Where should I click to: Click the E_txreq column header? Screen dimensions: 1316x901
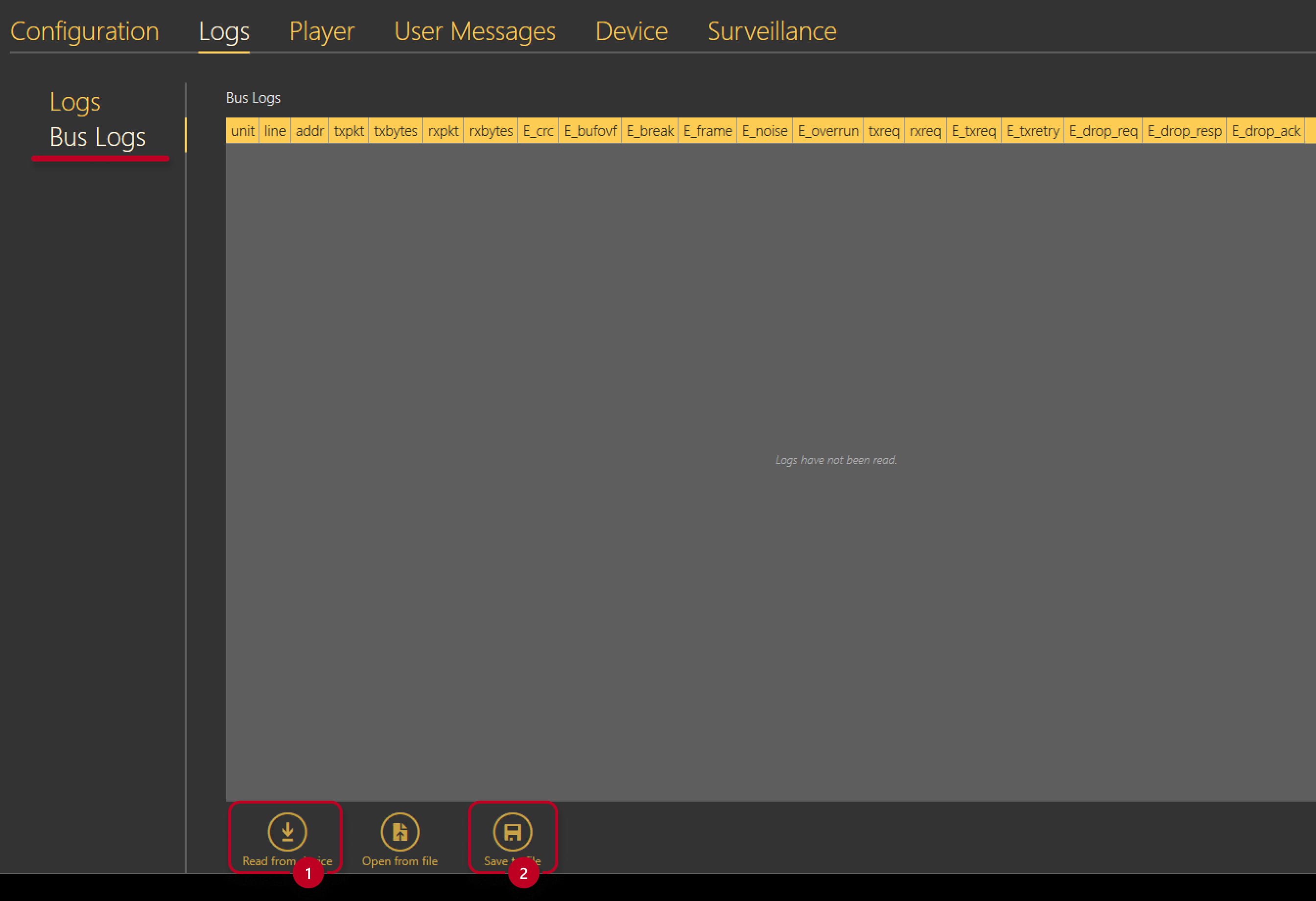tap(973, 131)
